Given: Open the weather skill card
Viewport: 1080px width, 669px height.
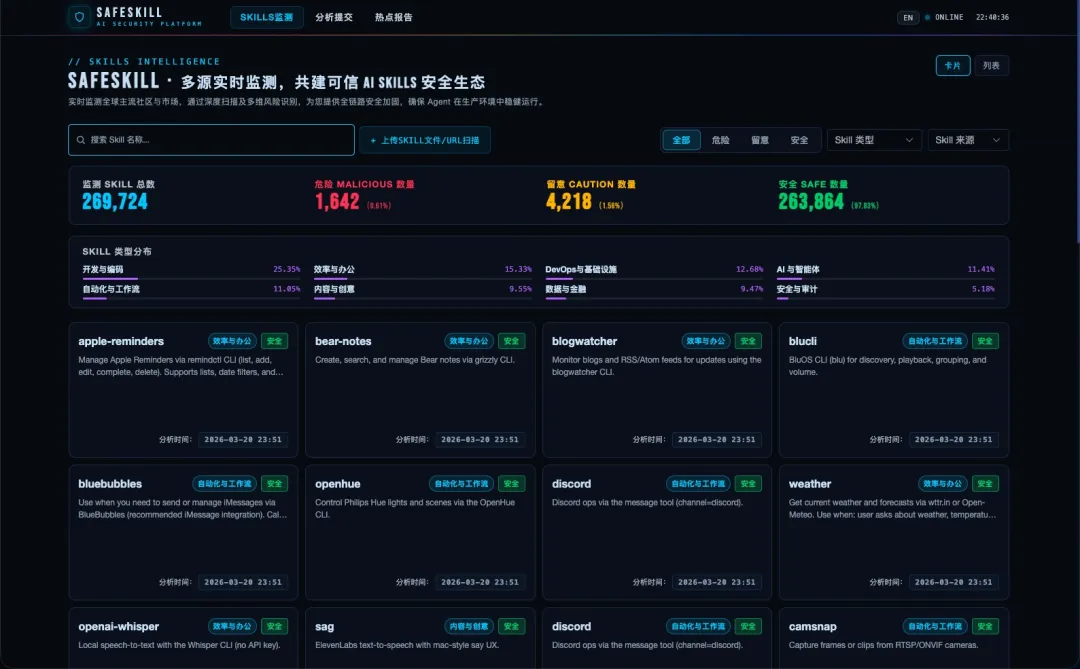Looking at the screenshot, I should click(894, 533).
